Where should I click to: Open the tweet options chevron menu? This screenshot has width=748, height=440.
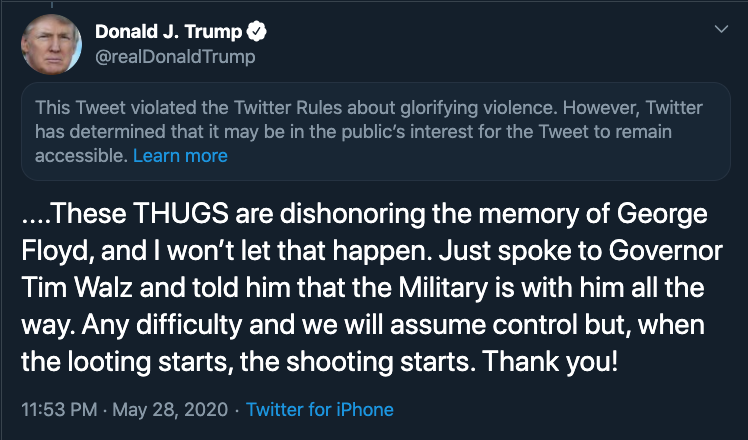721,29
